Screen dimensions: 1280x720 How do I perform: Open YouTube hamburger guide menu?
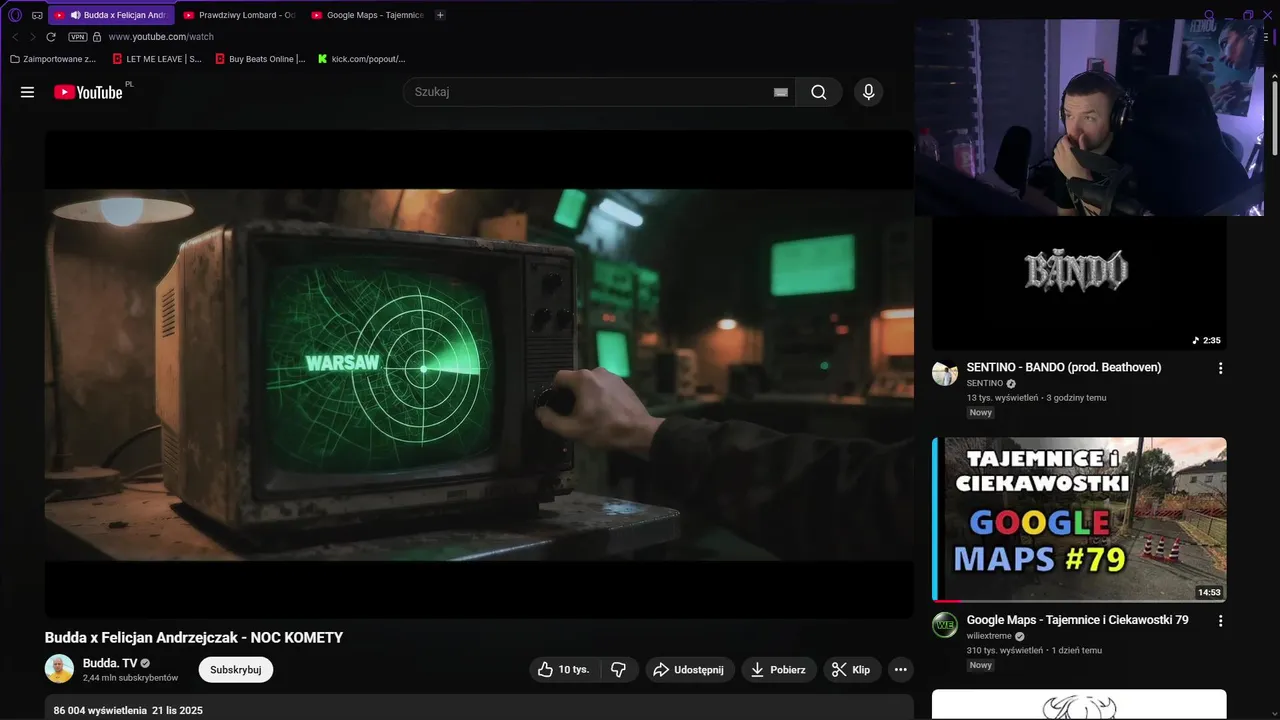pyautogui.click(x=27, y=92)
